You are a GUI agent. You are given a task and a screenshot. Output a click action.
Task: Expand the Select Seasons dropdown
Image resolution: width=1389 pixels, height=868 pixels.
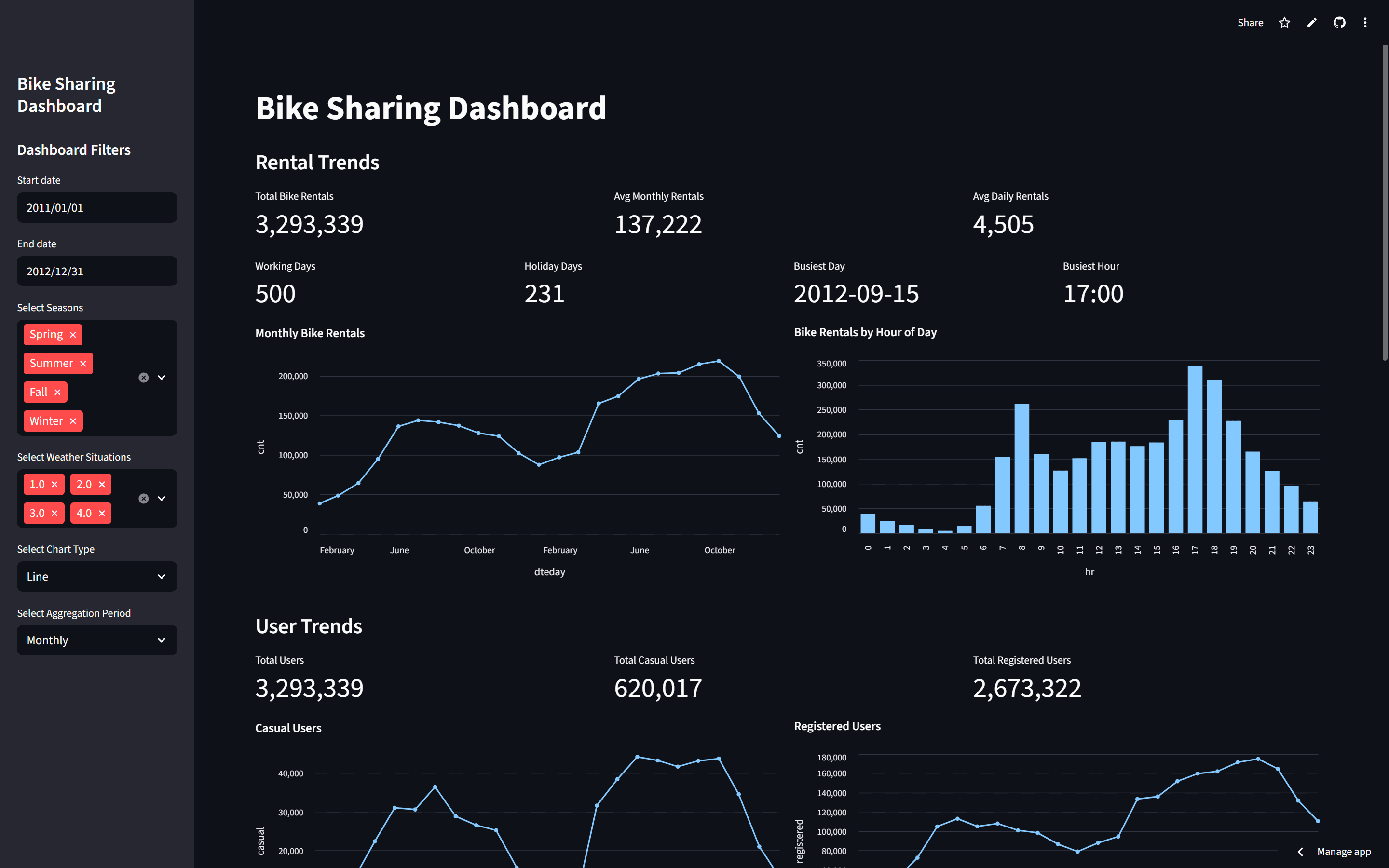(x=161, y=377)
